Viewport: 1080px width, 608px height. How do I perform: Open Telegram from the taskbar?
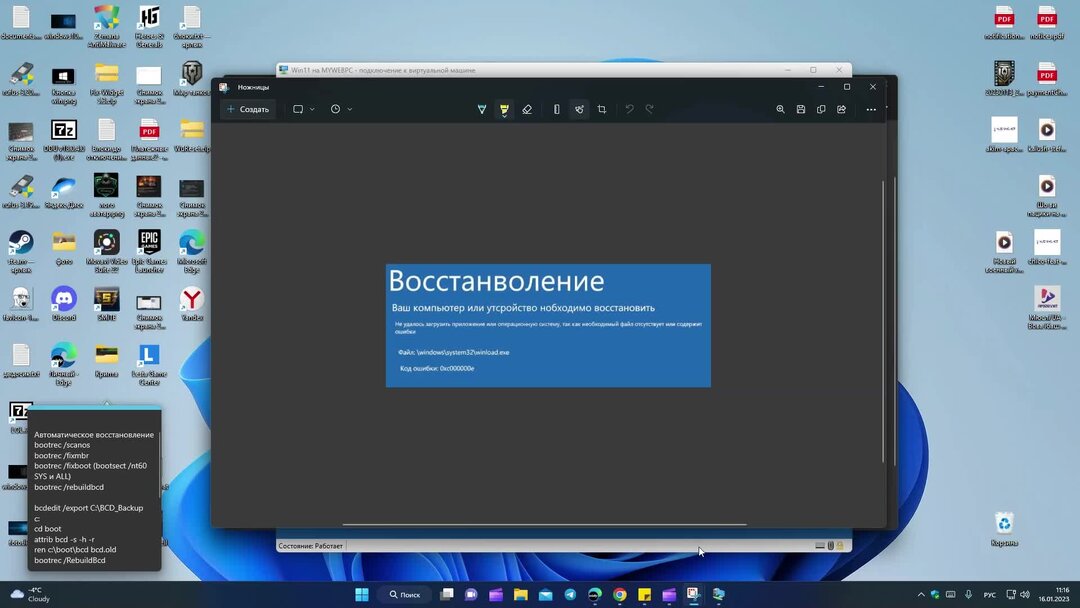570,594
